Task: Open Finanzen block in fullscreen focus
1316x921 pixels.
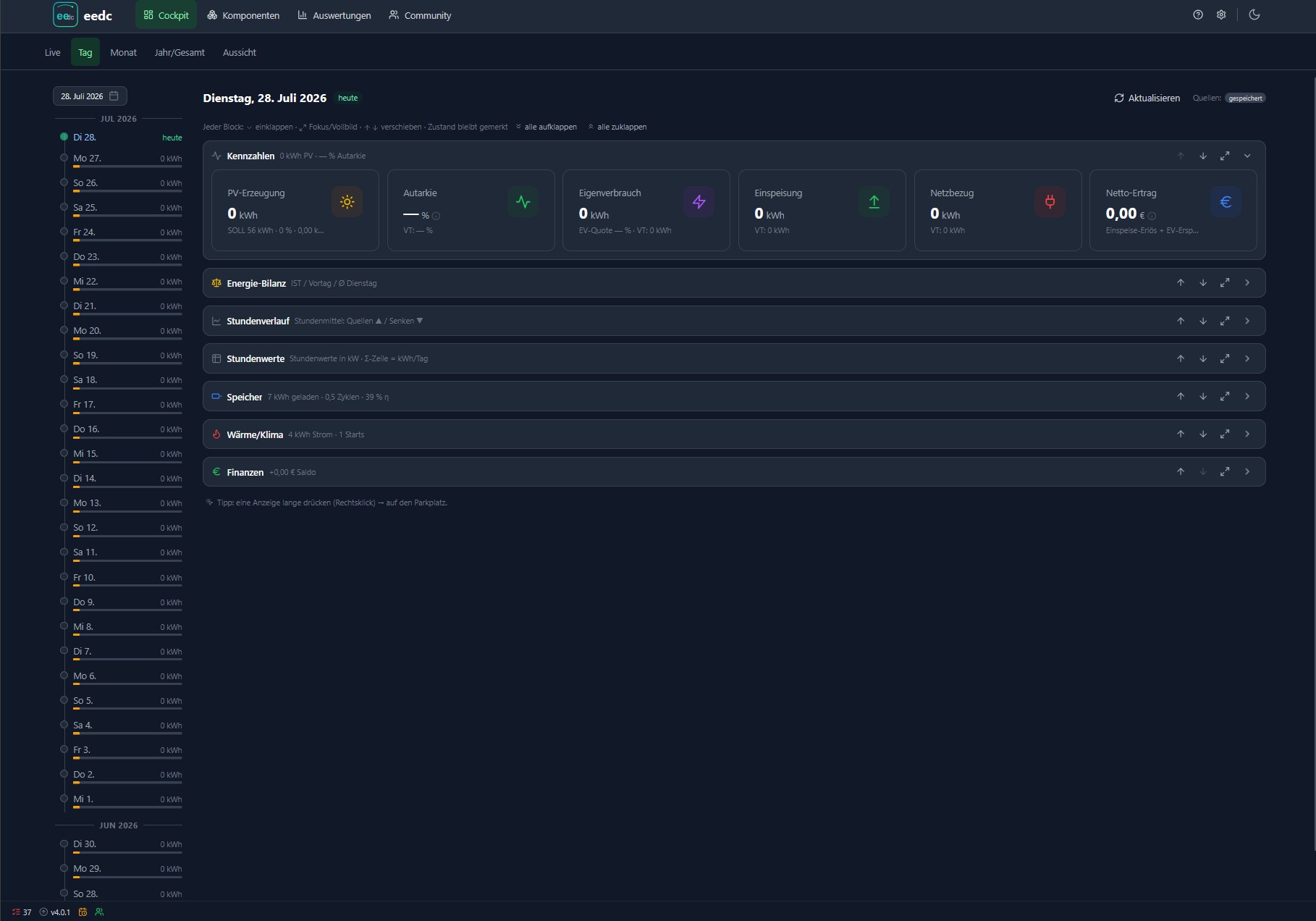Action: [x=1225, y=471]
